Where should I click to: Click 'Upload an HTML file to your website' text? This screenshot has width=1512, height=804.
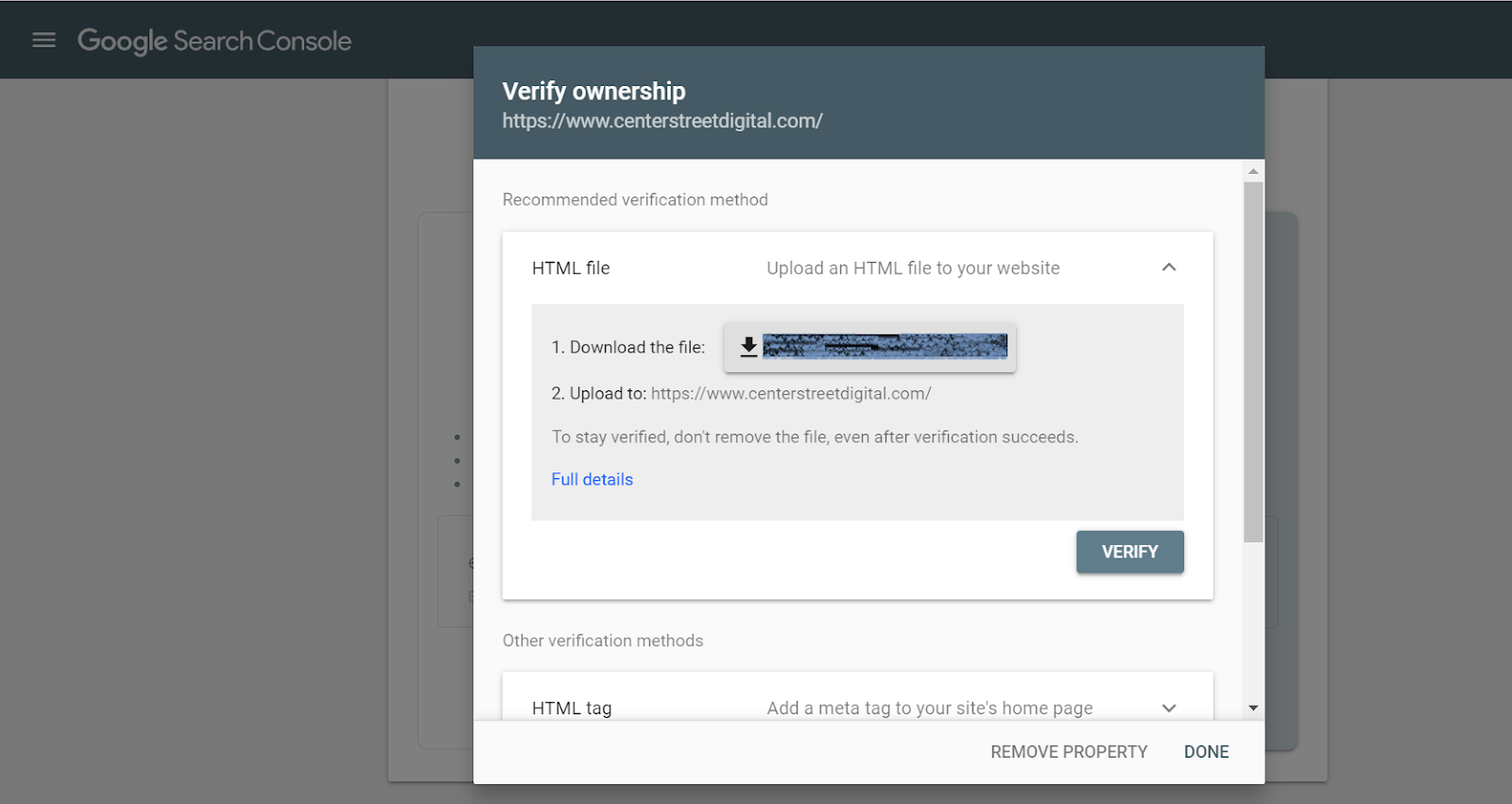[x=913, y=268]
